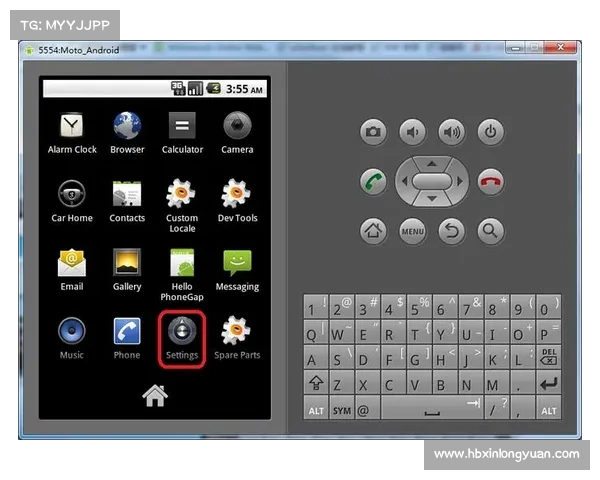Tap the battery status icon

point(214,88)
